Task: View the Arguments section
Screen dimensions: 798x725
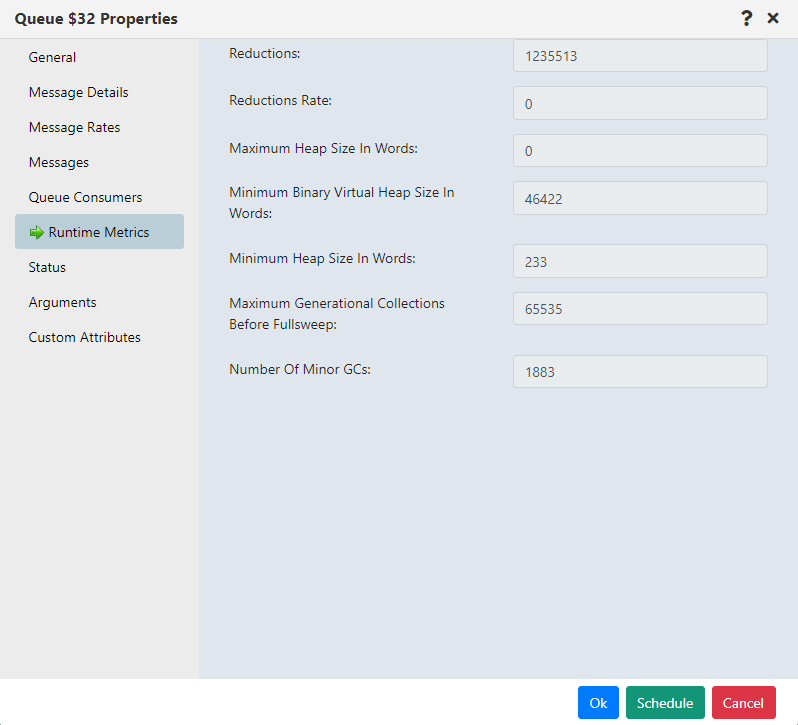Action: 62,302
